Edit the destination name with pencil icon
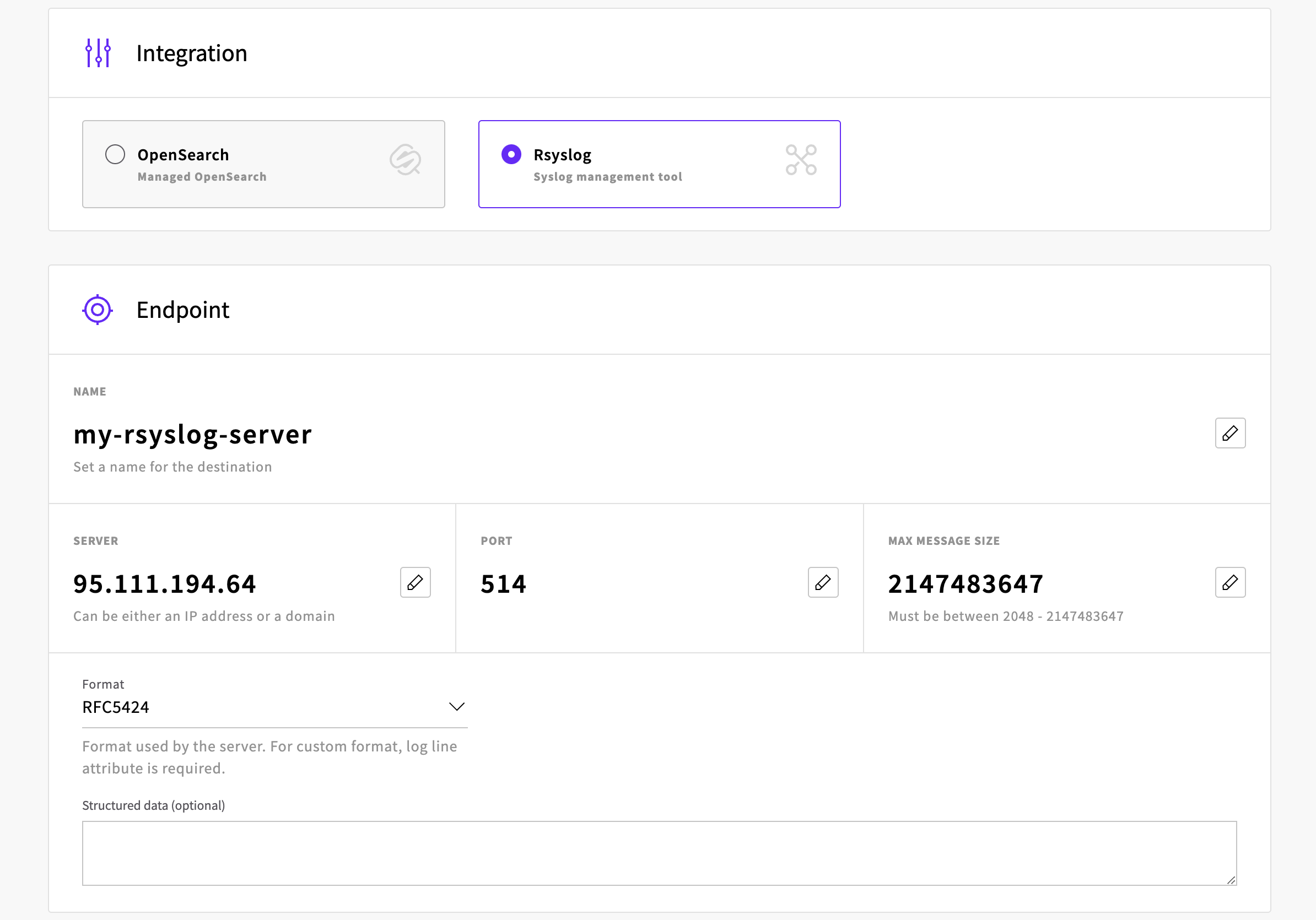 (1230, 433)
